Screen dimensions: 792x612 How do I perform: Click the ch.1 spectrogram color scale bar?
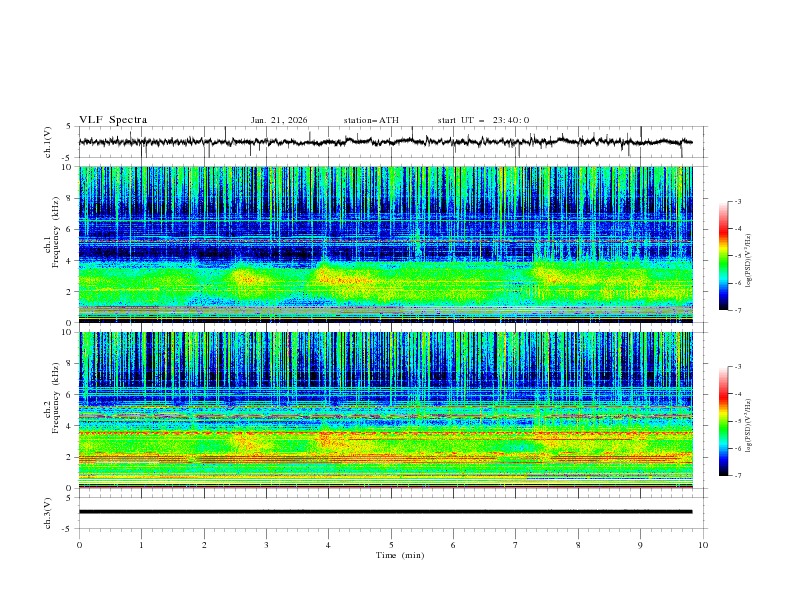click(x=723, y=256)
